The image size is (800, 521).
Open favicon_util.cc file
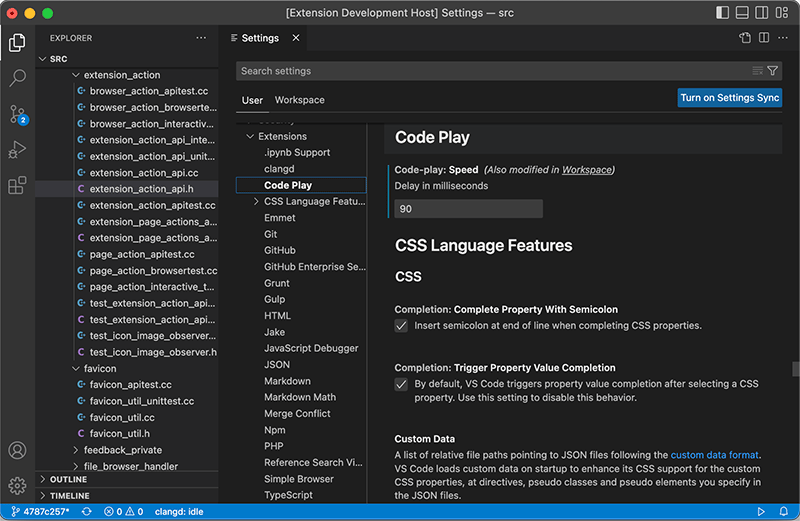click(122, 417)
